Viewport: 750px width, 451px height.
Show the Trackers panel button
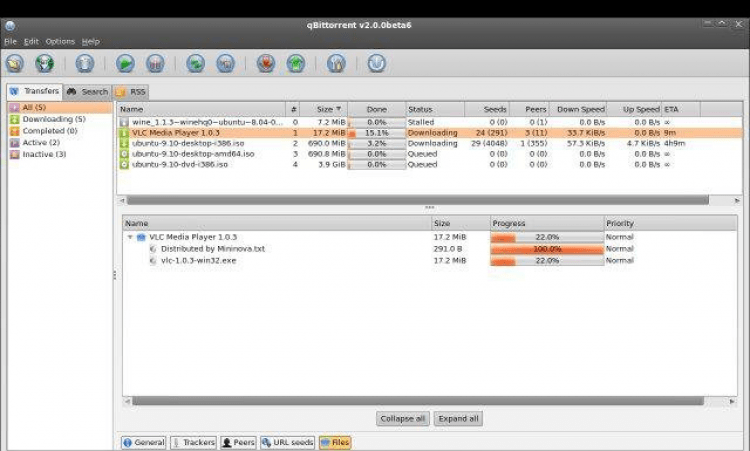(x=193, y=442)
